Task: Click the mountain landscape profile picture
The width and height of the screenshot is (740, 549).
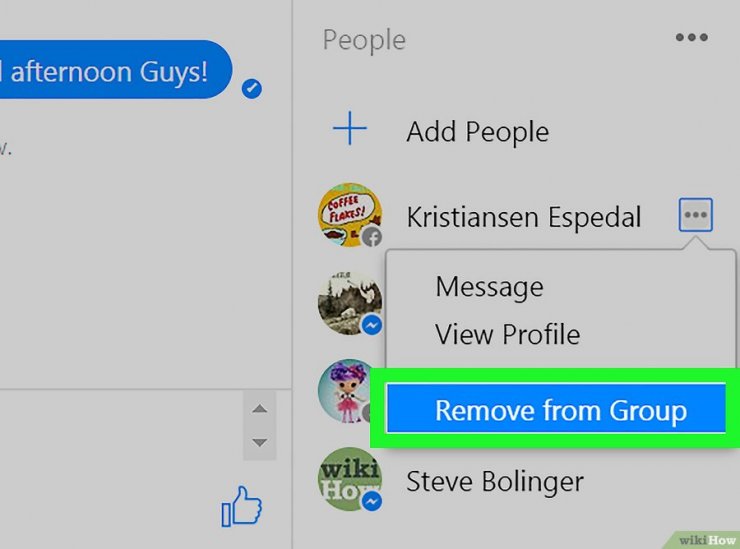Action: coord(350,303)
